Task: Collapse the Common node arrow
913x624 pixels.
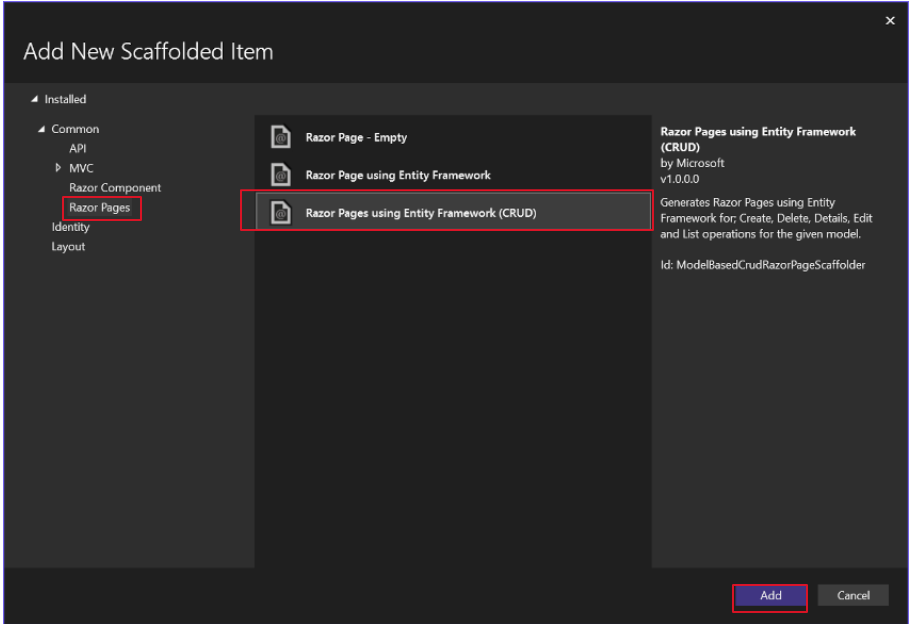Action: click(x=41, y=130)
